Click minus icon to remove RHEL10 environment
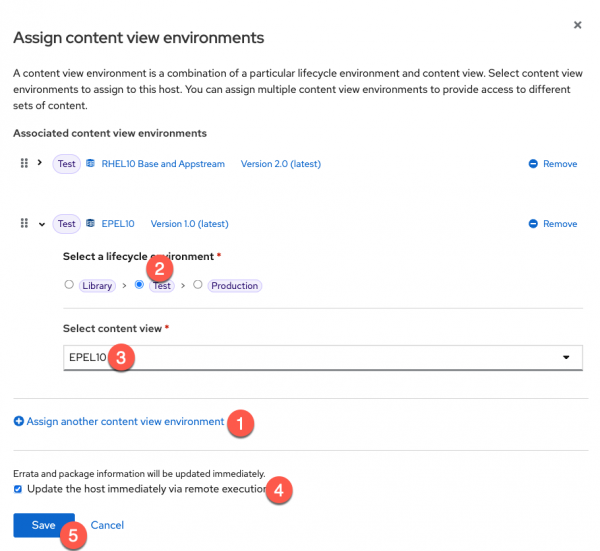600x551 pixels. (x=533, y=164)
